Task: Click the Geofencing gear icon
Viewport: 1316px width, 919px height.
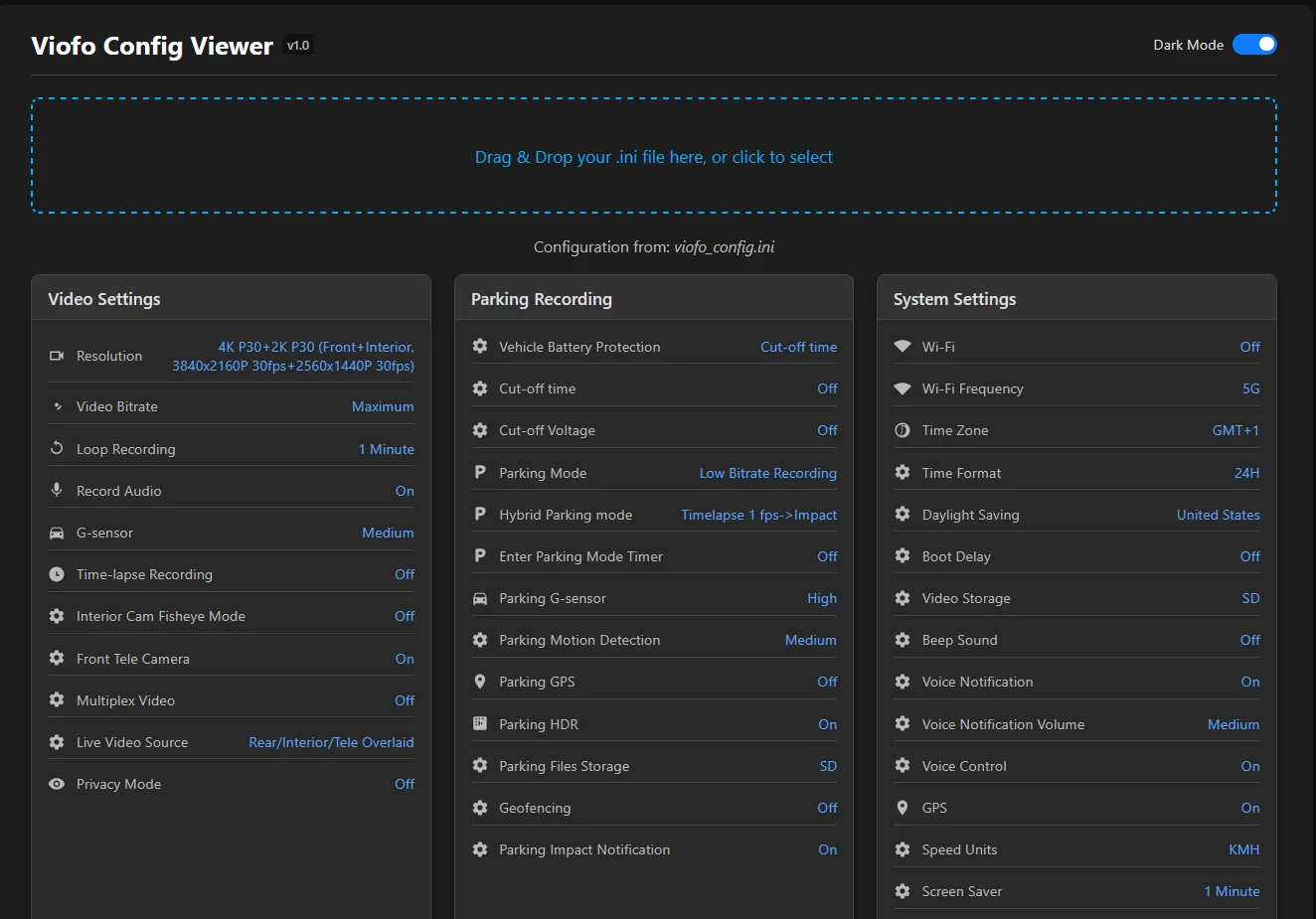Action: [x=480, y=808]
